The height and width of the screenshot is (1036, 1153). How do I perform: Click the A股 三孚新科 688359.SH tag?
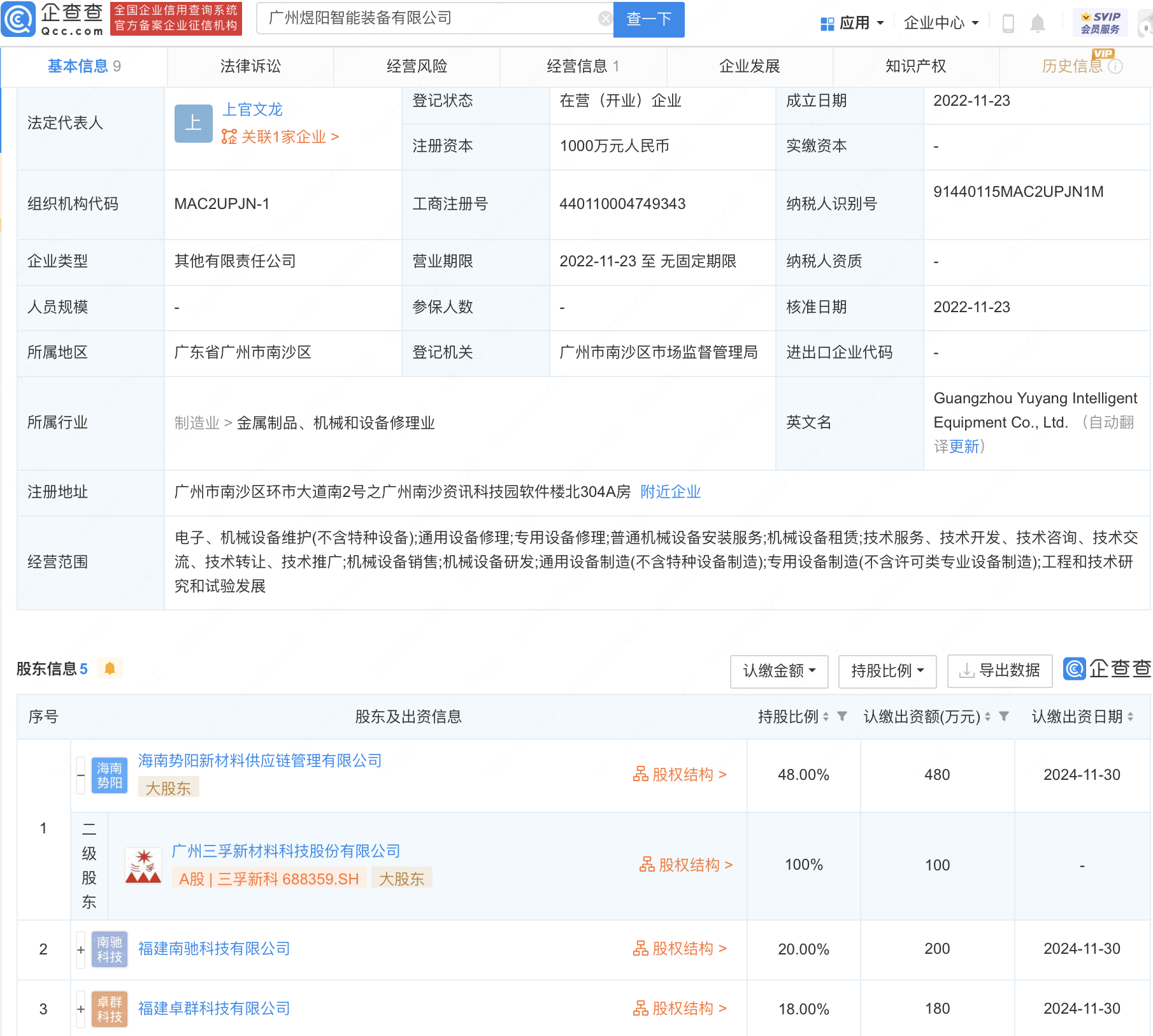269,879
